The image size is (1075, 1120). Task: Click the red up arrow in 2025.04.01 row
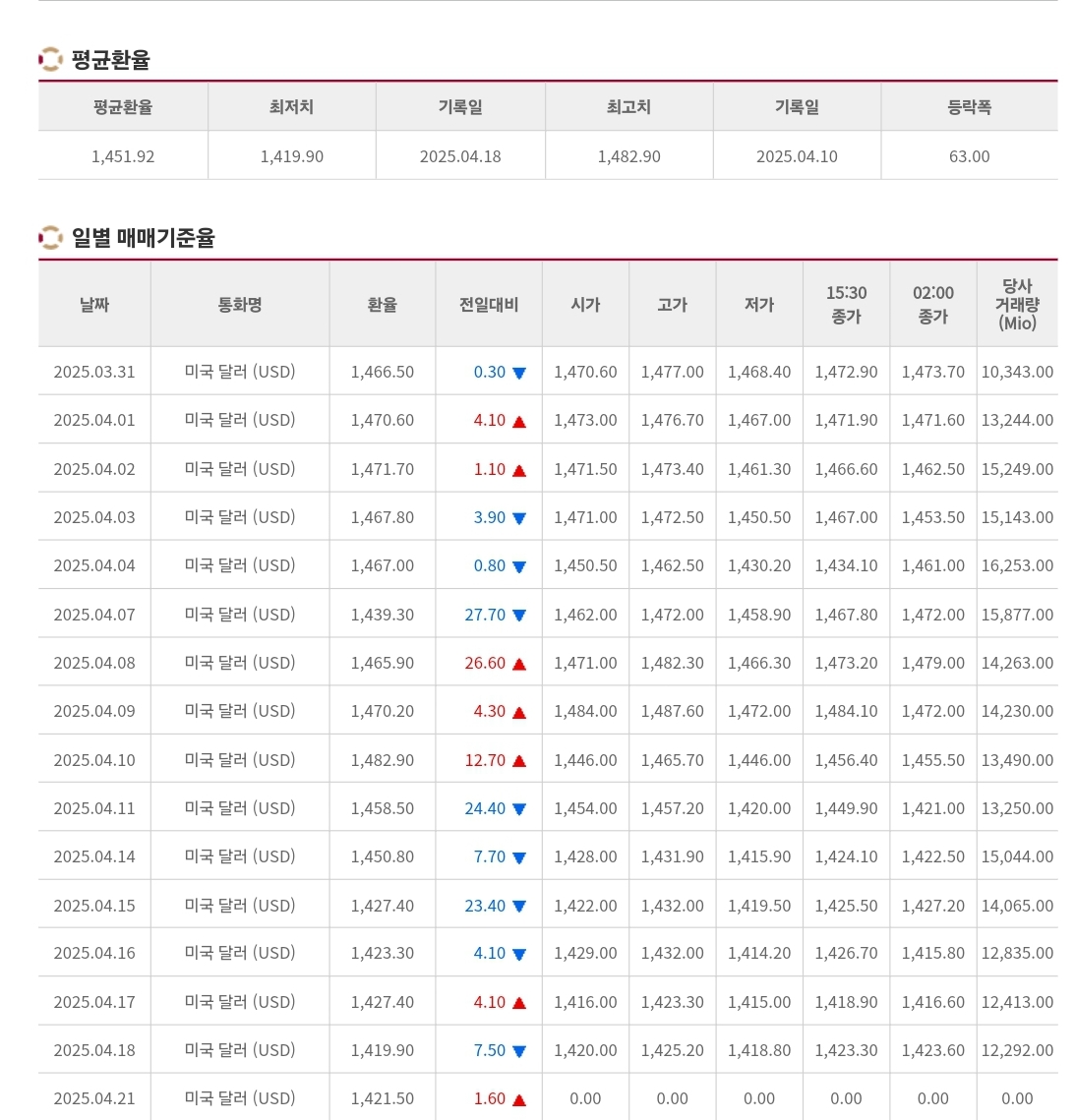pos(519,422)
